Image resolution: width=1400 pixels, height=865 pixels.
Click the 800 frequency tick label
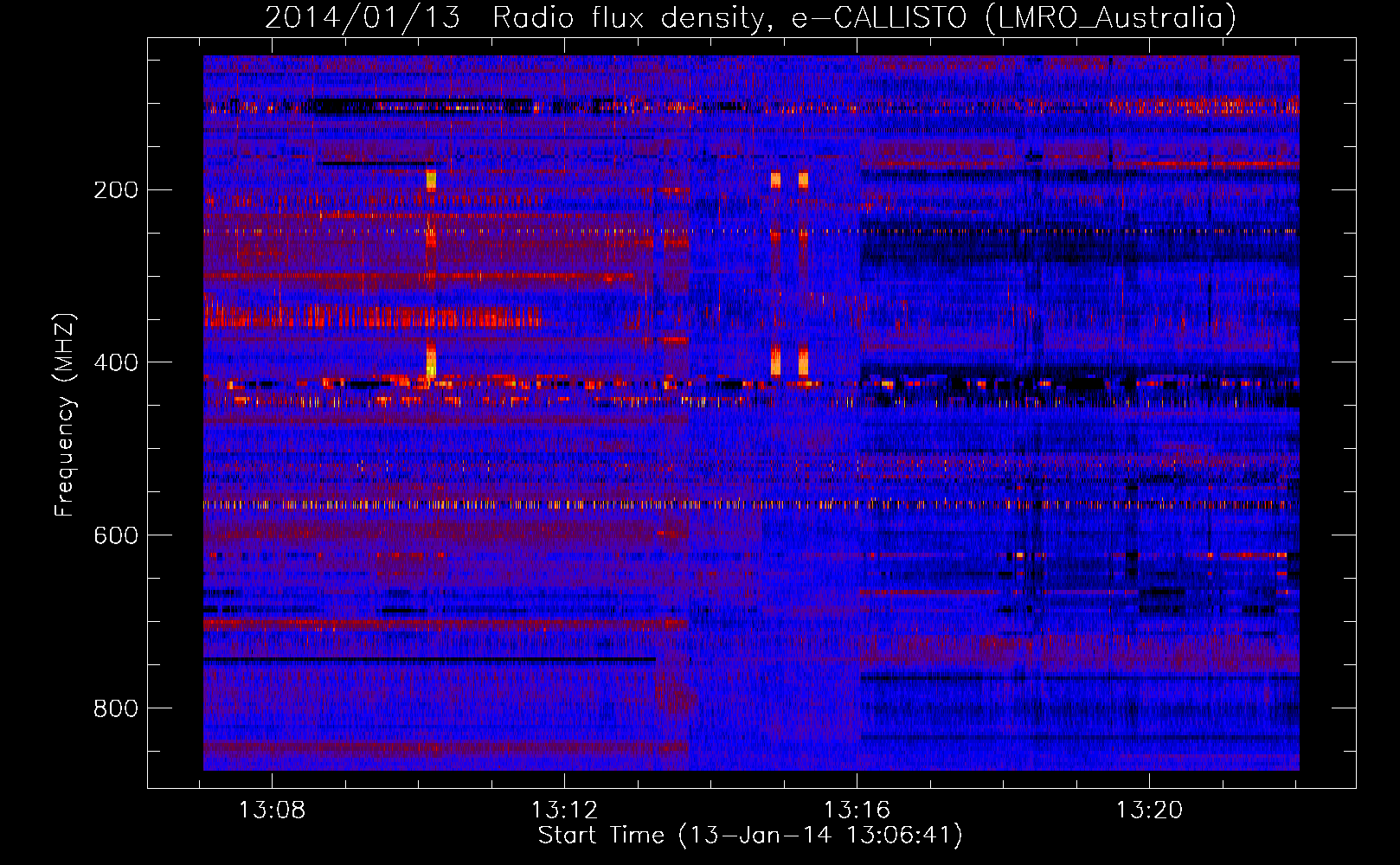(116, 708)
